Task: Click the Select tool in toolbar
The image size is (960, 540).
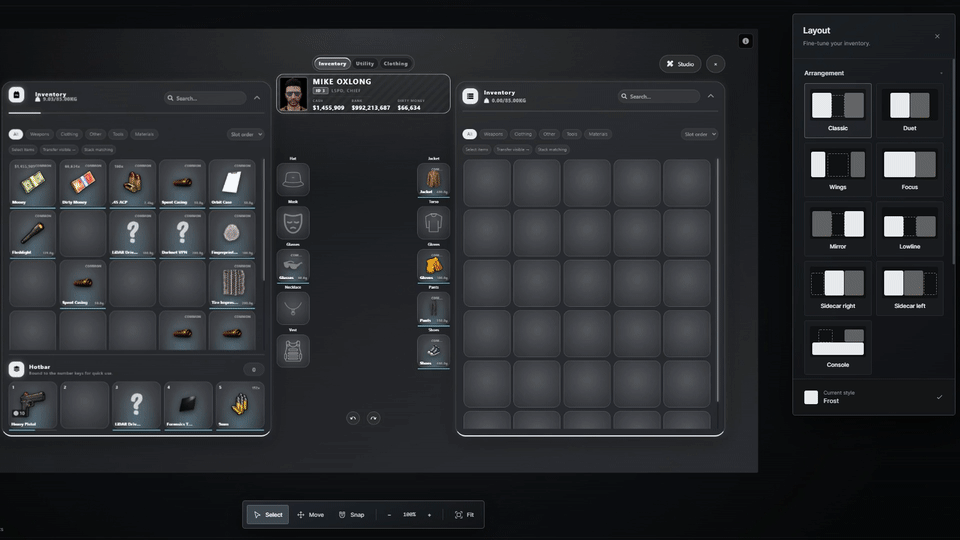Action: (x=268, y=515)
